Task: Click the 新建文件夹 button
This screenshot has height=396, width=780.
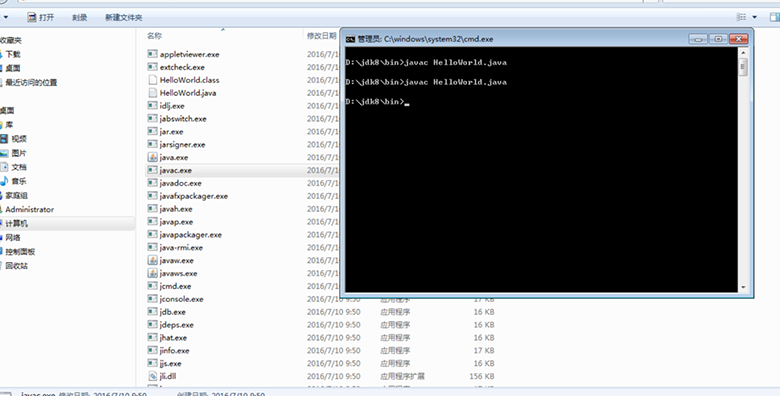Action: point(123,17)
